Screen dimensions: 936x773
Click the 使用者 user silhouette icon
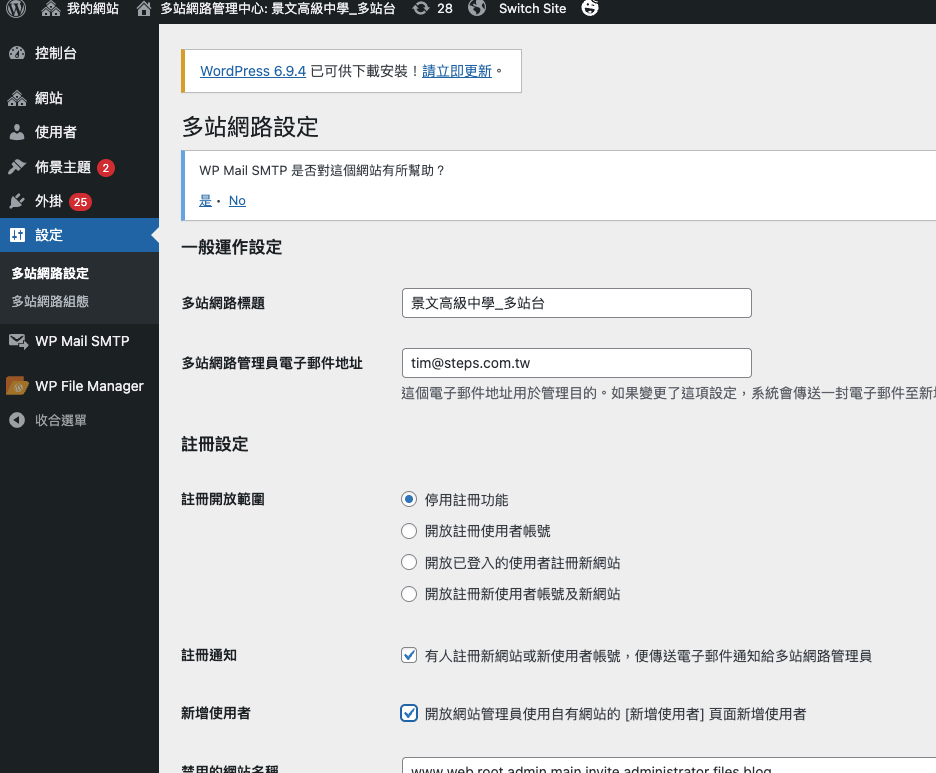click(x=17, y=132)
